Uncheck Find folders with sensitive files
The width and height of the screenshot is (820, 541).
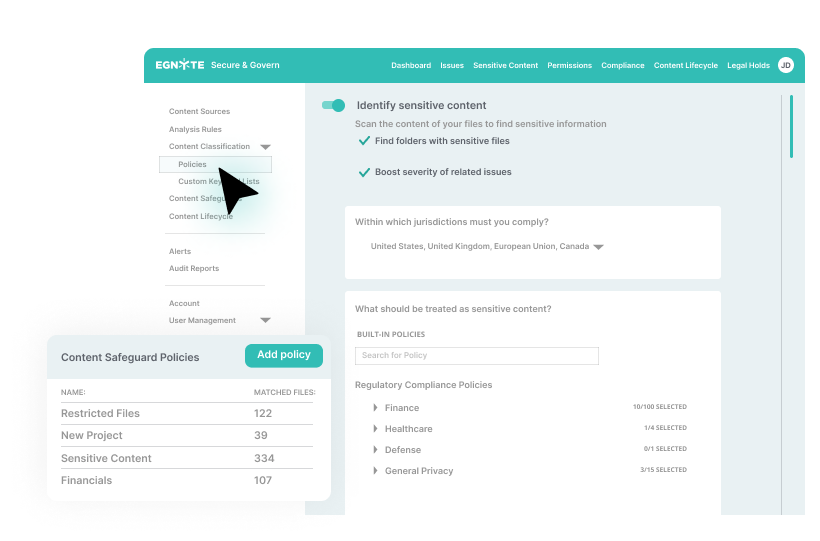(365, 141)
